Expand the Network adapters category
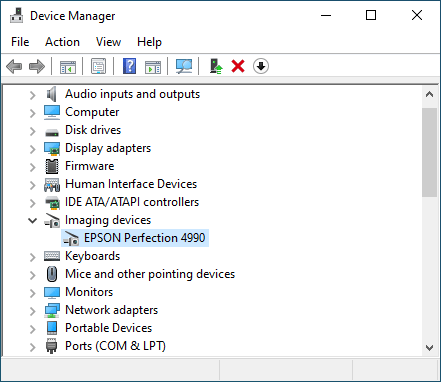441x382 pixels. coord(32,311)
